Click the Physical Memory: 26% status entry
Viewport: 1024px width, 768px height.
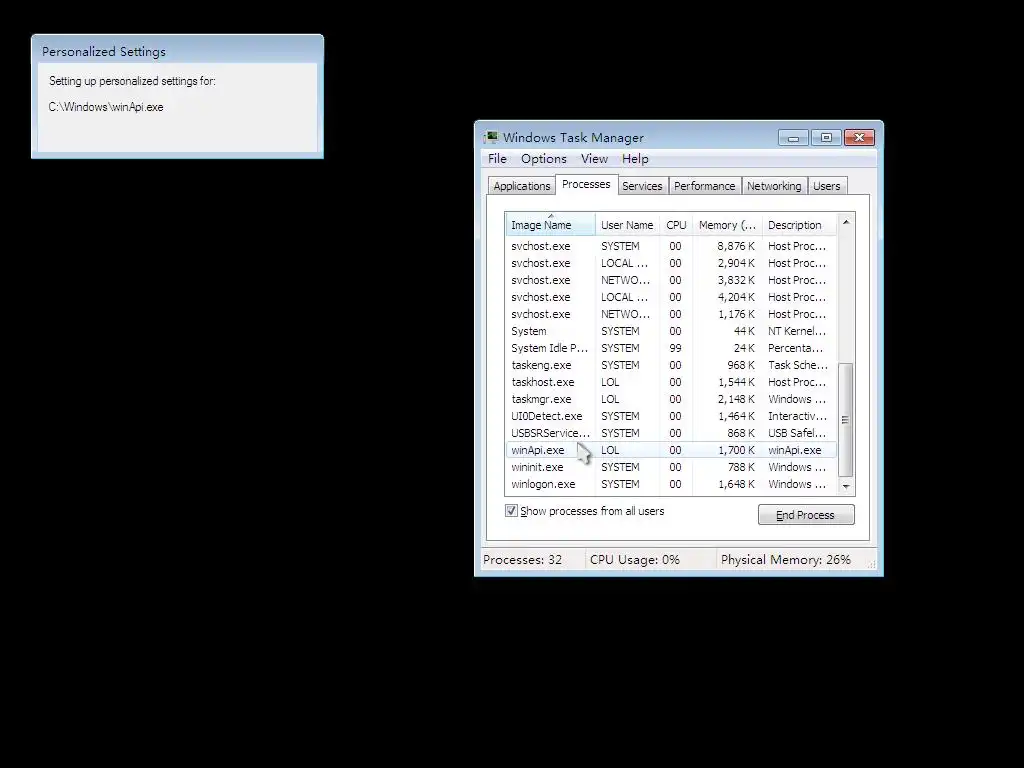[786, 560]
